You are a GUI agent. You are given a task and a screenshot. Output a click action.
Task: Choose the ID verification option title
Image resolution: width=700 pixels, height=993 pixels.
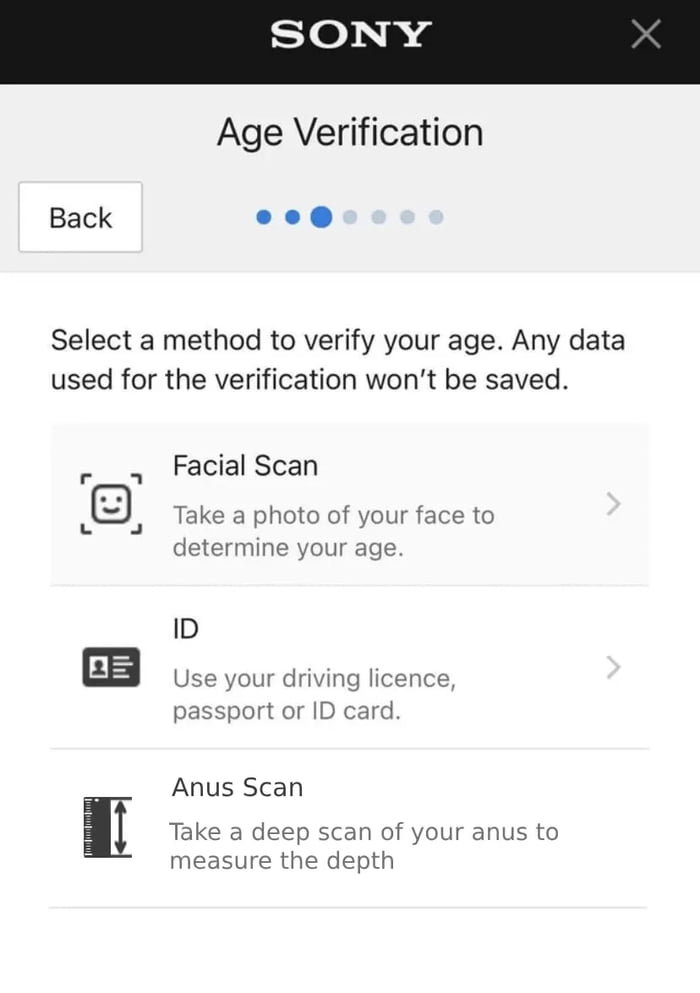[x=186, y=629]
